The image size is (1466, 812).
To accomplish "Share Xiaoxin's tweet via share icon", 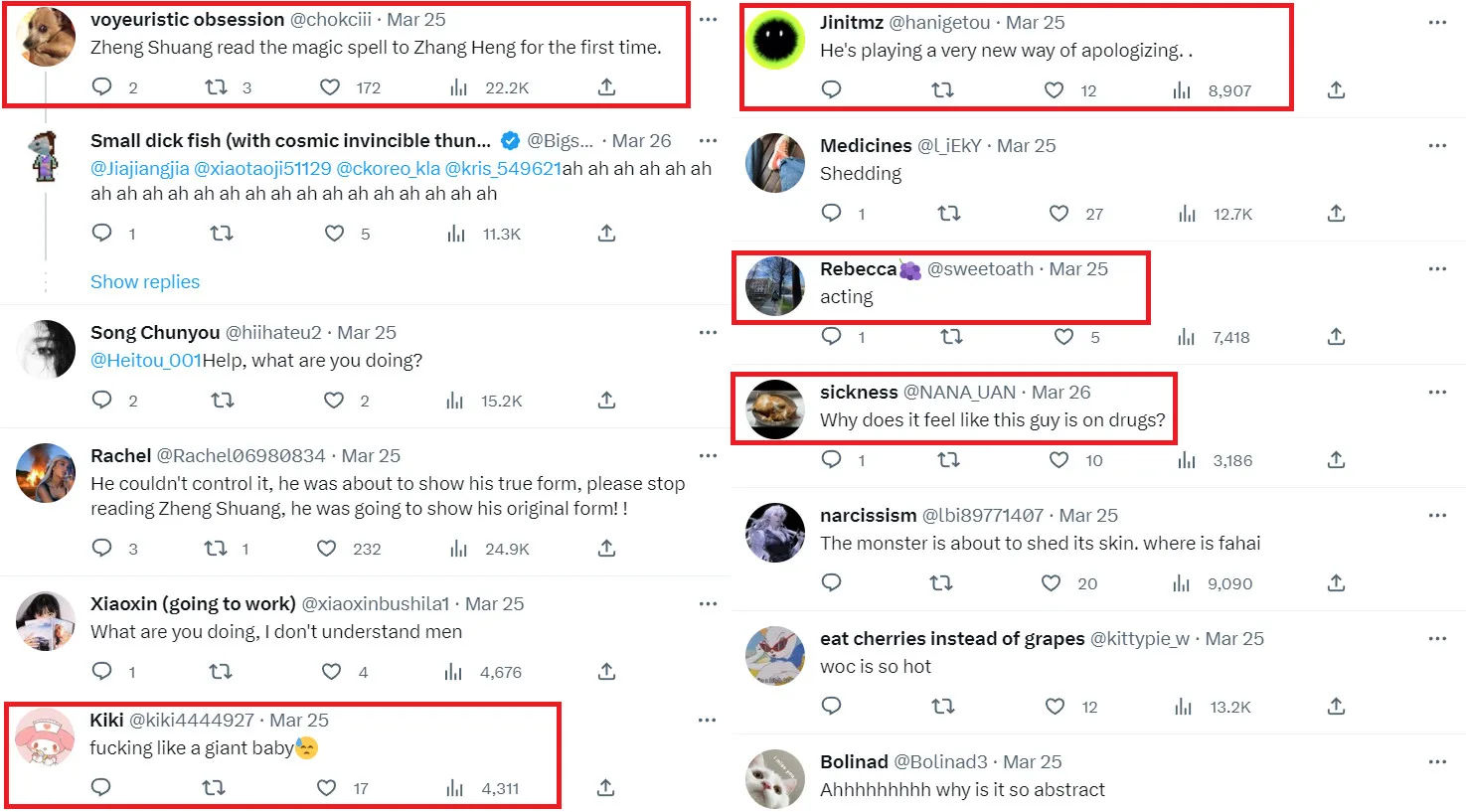I will (606, 672).
